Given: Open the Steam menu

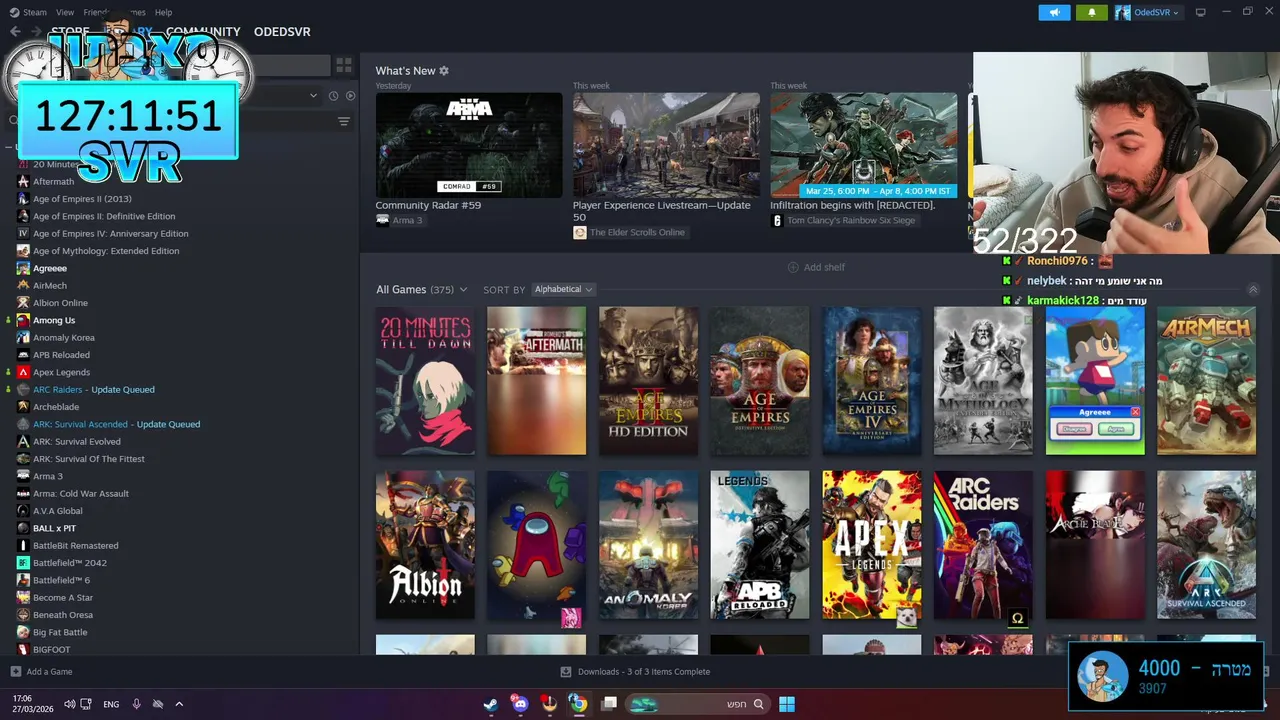Looking at the screenshot, I should [x=35, y=12].
